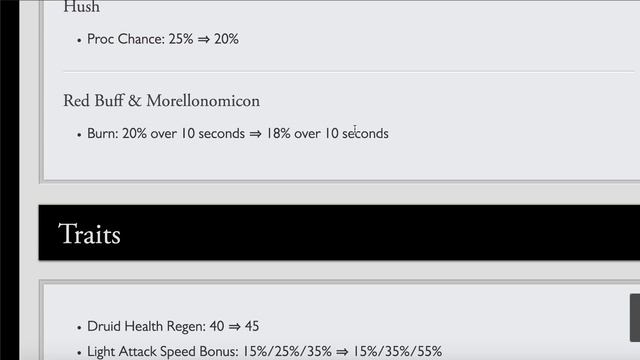Click the Proc Chance text line
This screenshot has height=360, width=640.
[x=163, y=39]
